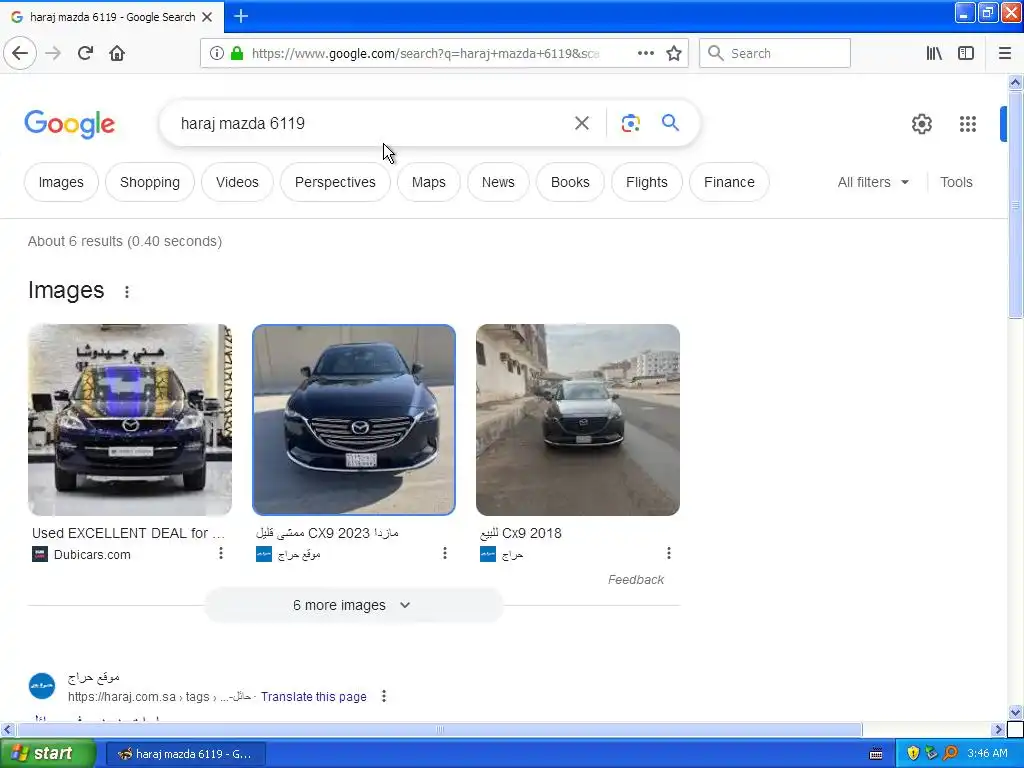
Task: Open the Firefox library icon
Action: (934, 54)
